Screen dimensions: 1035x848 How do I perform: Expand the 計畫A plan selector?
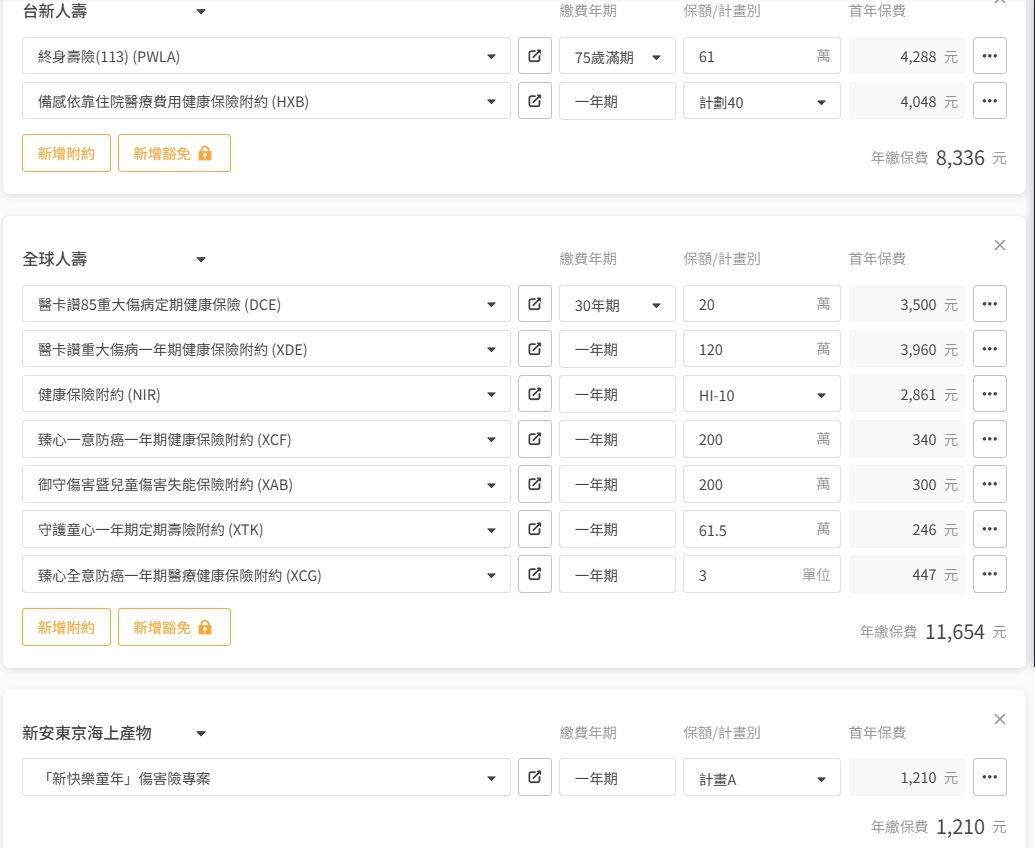[761, 778]
